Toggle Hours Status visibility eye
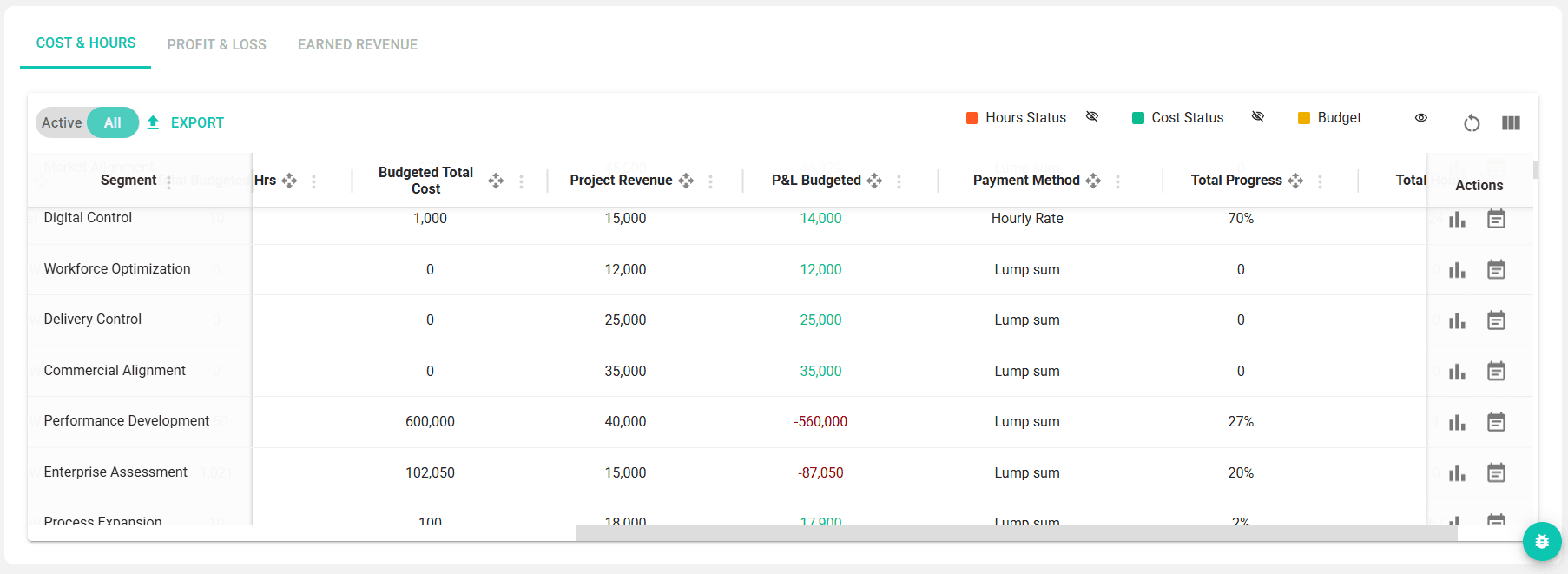 pos(1092,117)
